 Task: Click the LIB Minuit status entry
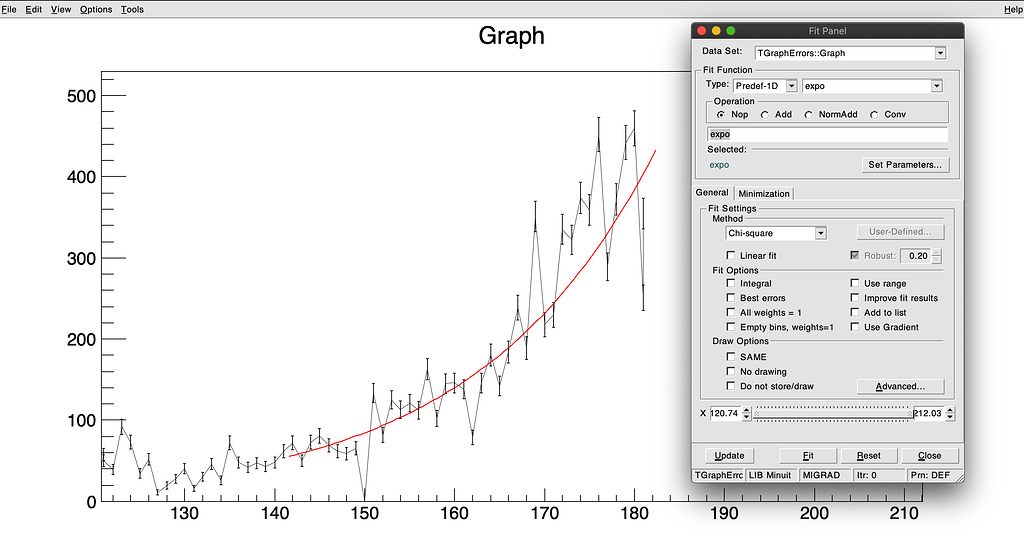click(x=771, y=476)
